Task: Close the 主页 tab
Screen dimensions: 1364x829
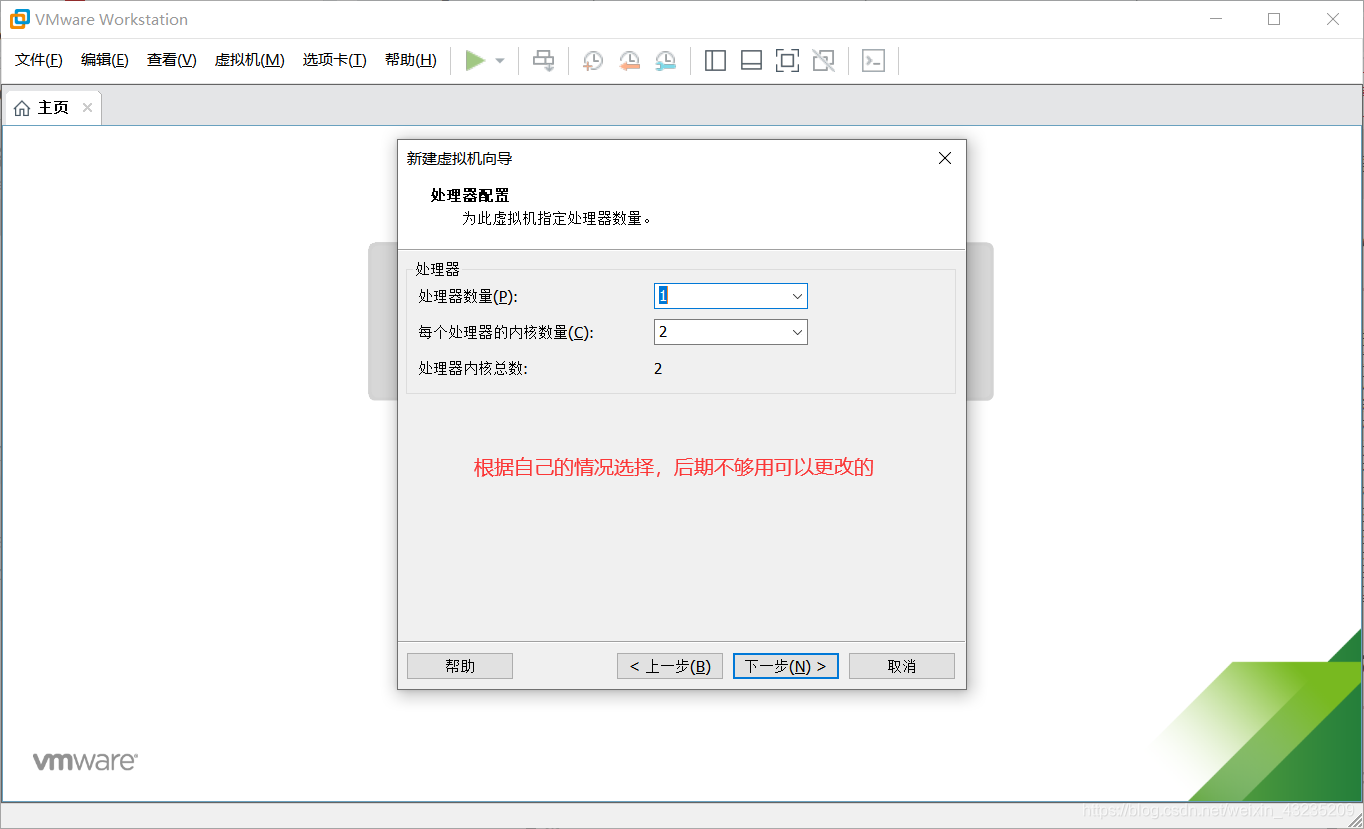Action: click(x=87, y=108)
